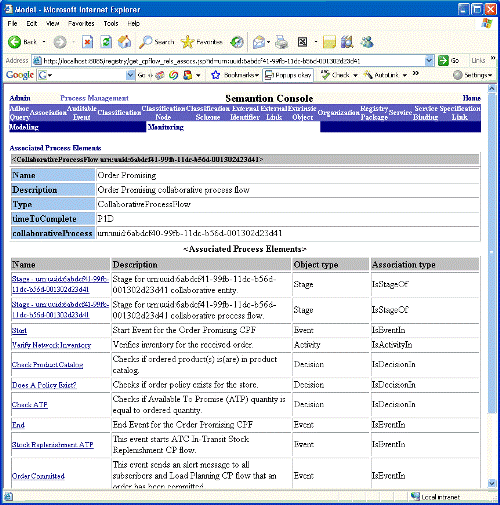
Task: Open the Order Committed link
Action: 38,476
